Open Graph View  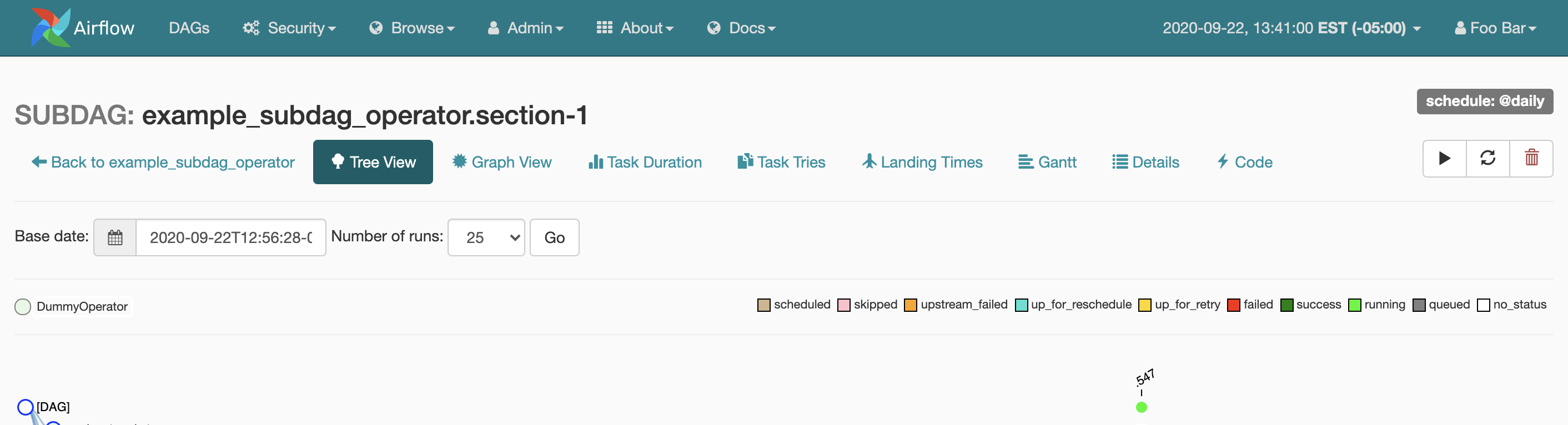[x=502, y=163]
